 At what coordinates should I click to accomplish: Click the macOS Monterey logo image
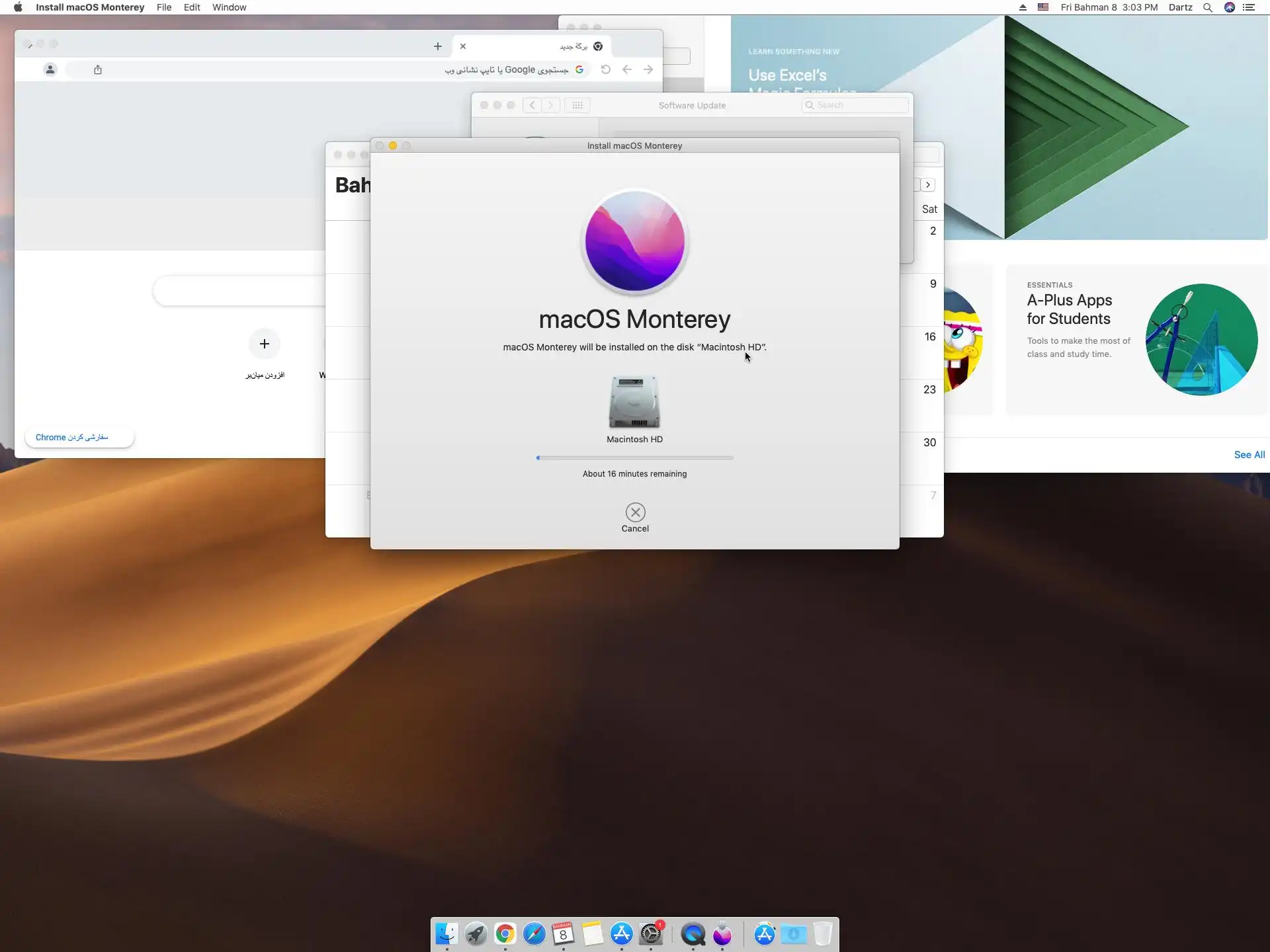pos(634,241)
